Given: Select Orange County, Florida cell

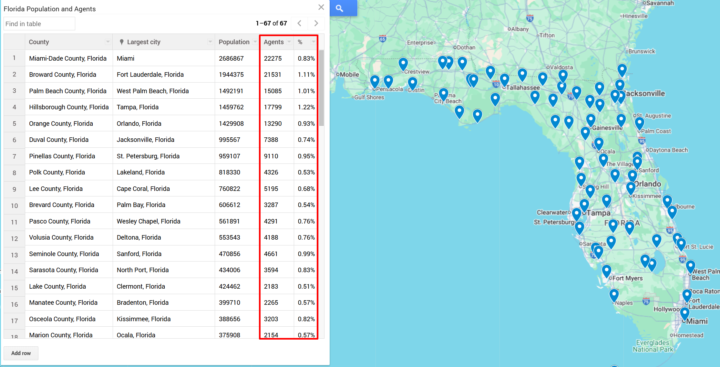Looking at the screenshot, I should pyautogui.click(x=69, y=124).
